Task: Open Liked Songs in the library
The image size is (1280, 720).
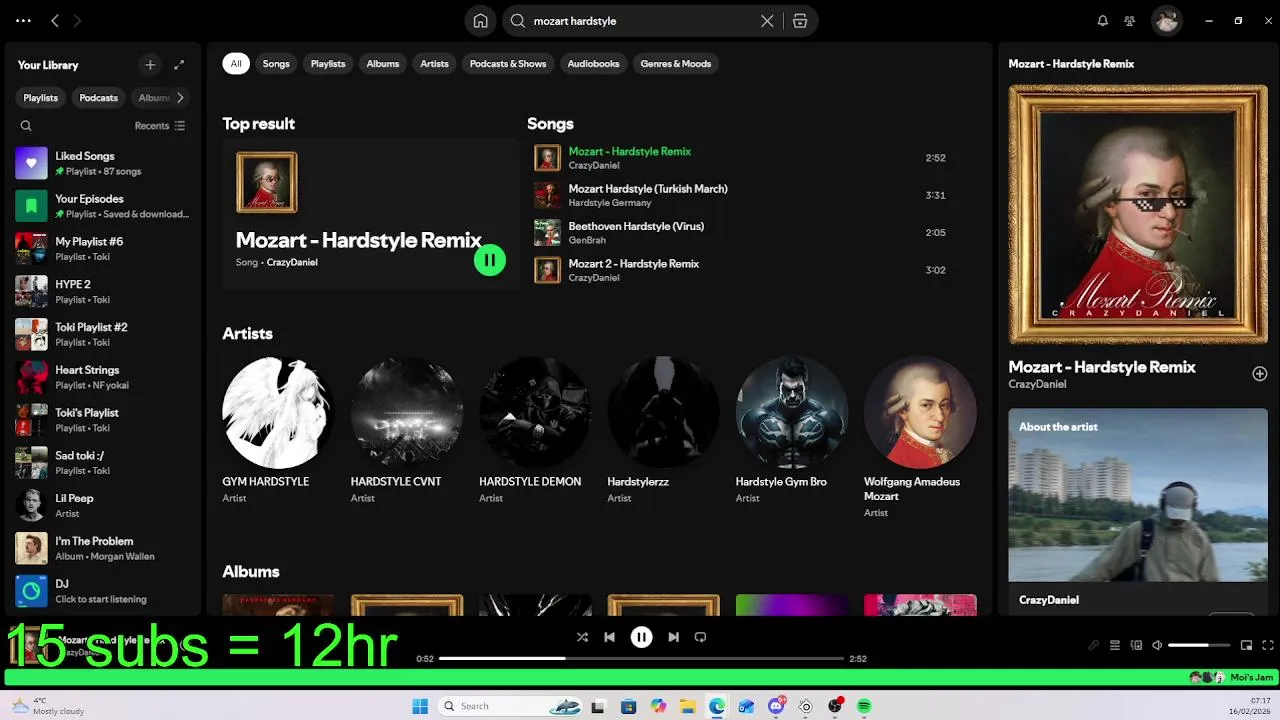Action: 102,163
